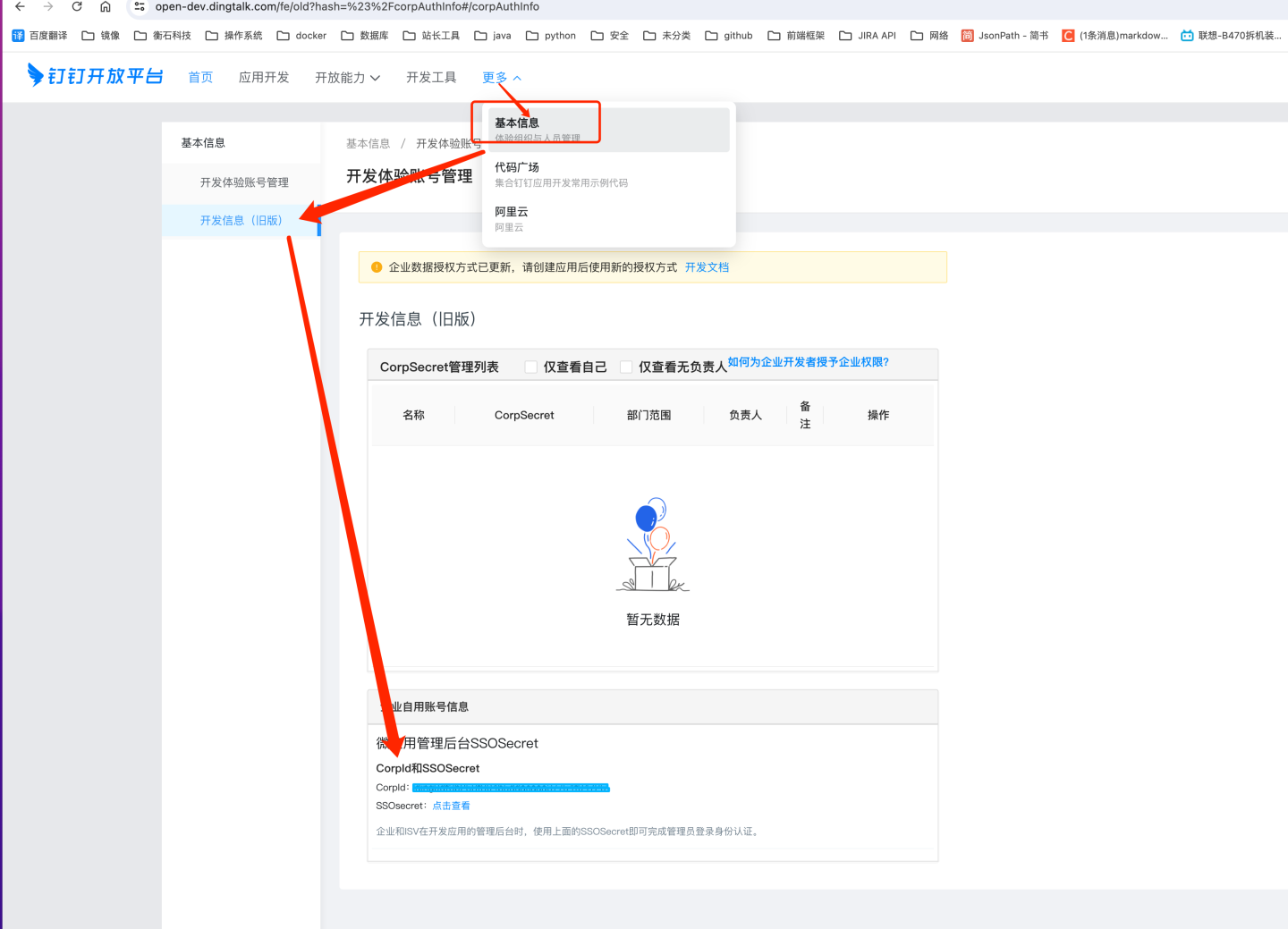1288x929 pixels.
Task: Open the 数据库 bookmark folder
Action: click(x=365, y=36)
